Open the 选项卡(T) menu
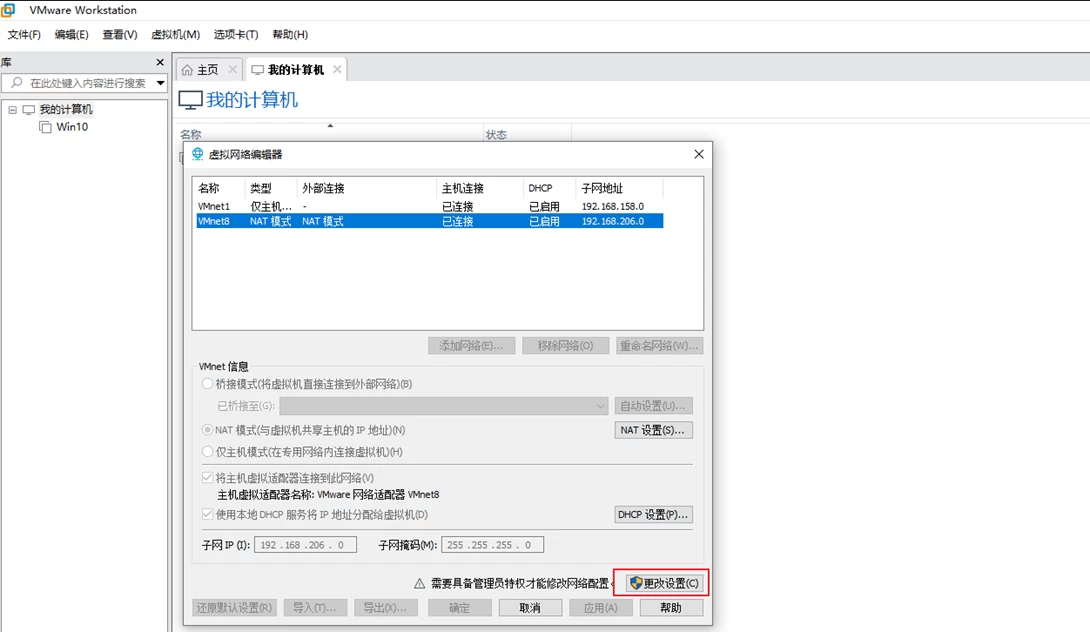 pyautogui.click(x=236, y=34)
